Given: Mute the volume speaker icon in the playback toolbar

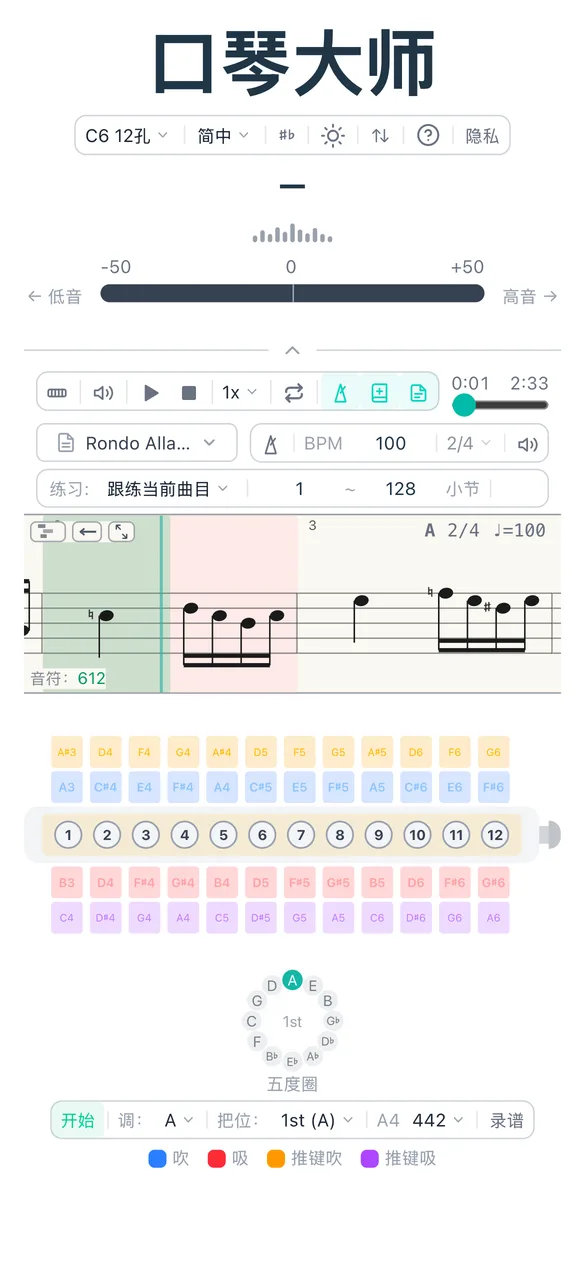Looking at the screenshot, I should coord(103,392).
